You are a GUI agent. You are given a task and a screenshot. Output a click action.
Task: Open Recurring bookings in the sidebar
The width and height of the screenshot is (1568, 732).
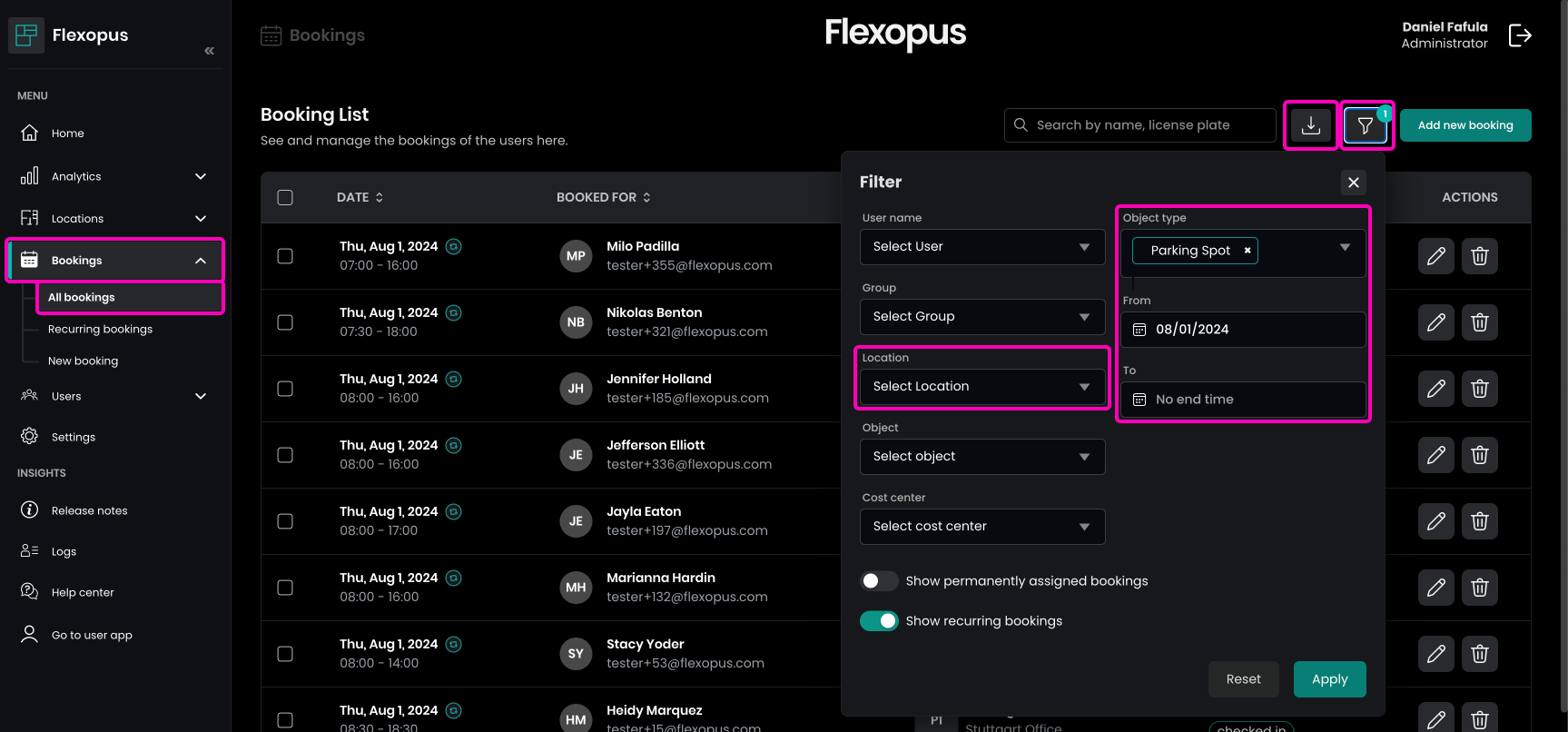[100, 330]
